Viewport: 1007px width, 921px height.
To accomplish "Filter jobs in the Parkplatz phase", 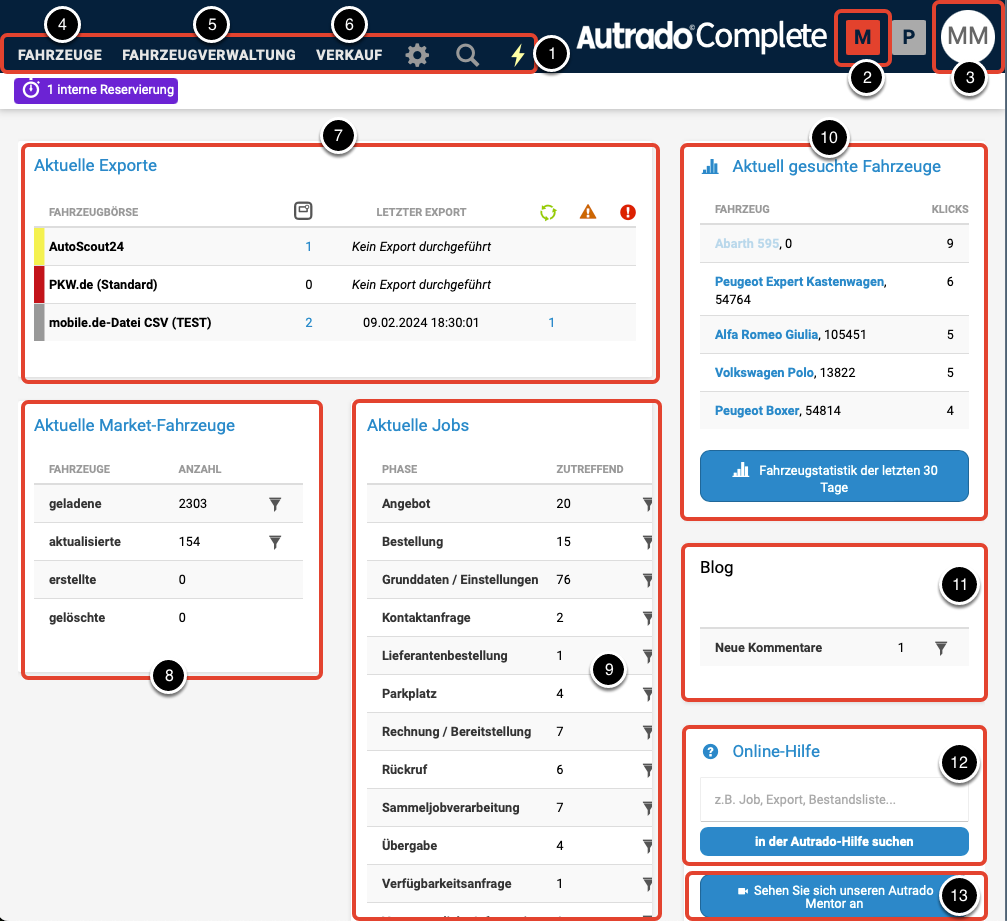I will pos(647,694).
